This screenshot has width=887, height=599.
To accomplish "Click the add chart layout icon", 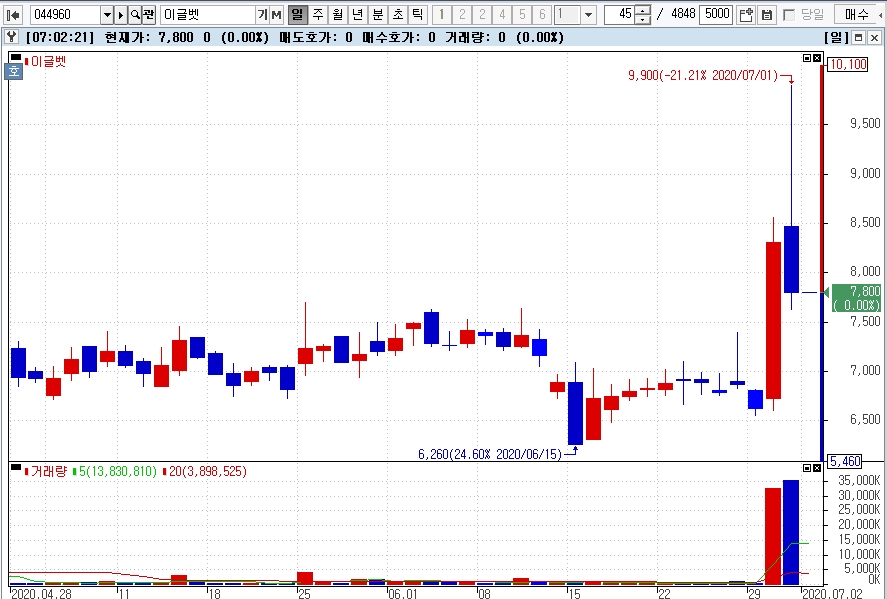I will 746,15.
